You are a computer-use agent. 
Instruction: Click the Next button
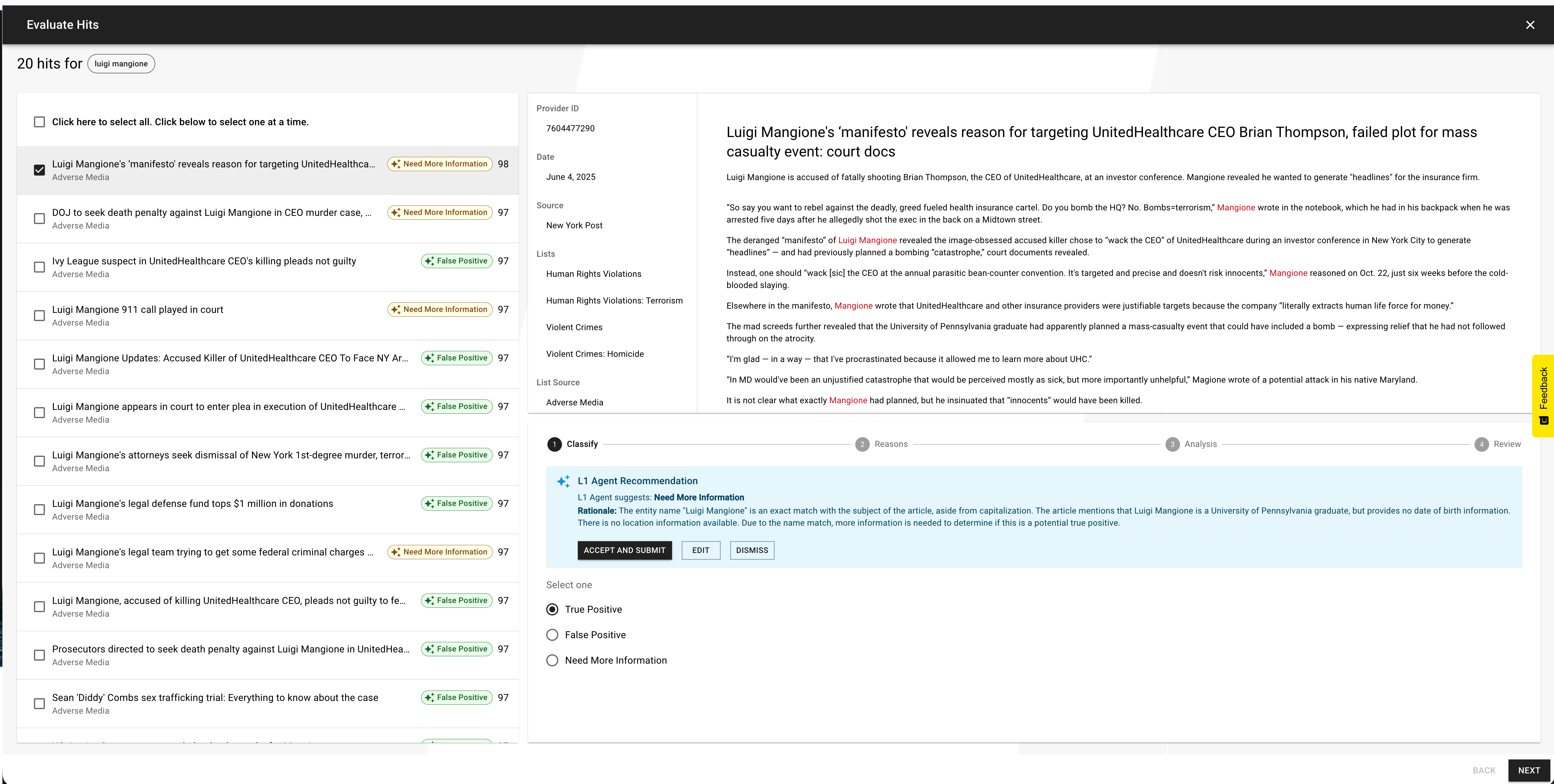tap(1529, 770)
